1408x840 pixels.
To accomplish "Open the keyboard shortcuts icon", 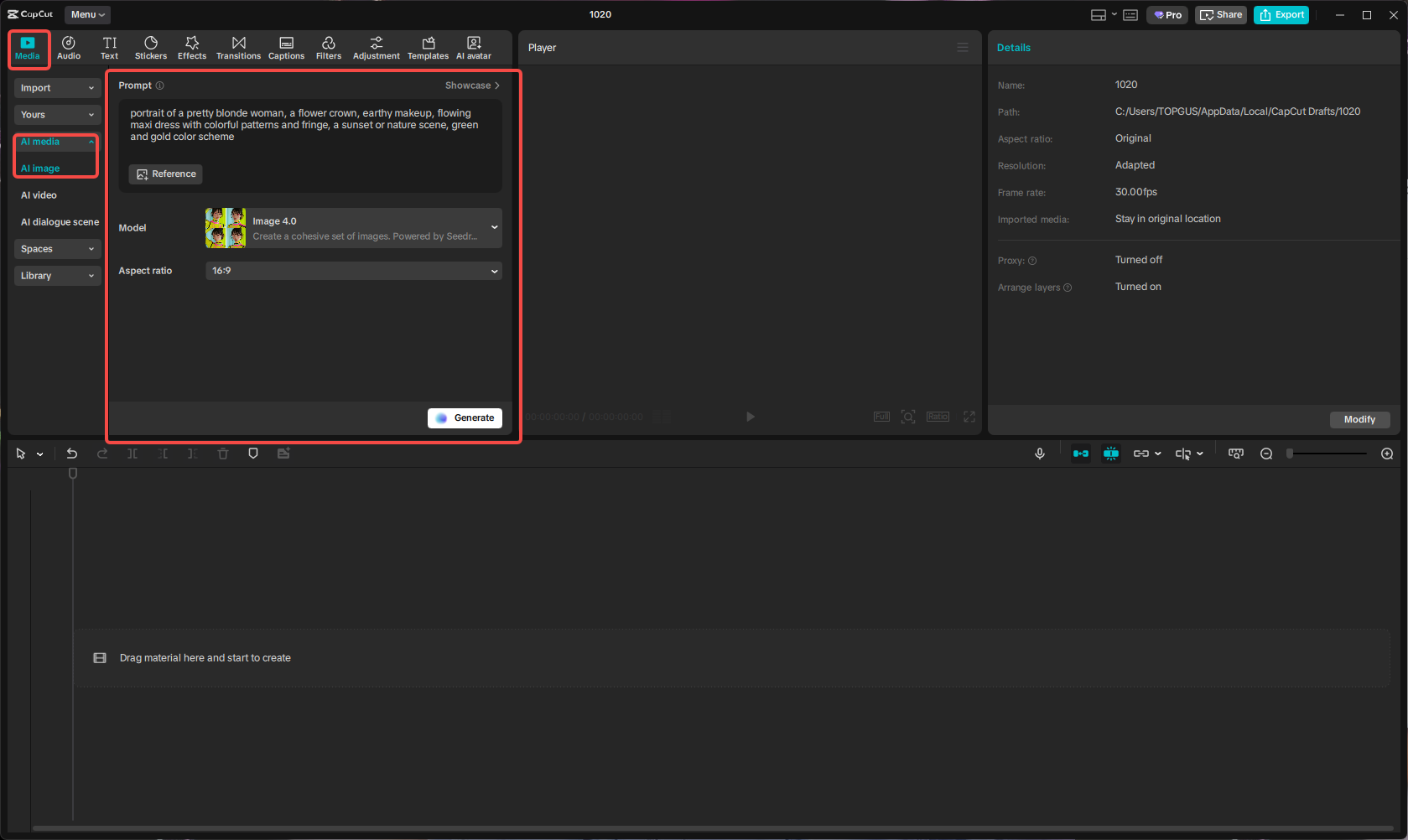I will (1130, 15).
